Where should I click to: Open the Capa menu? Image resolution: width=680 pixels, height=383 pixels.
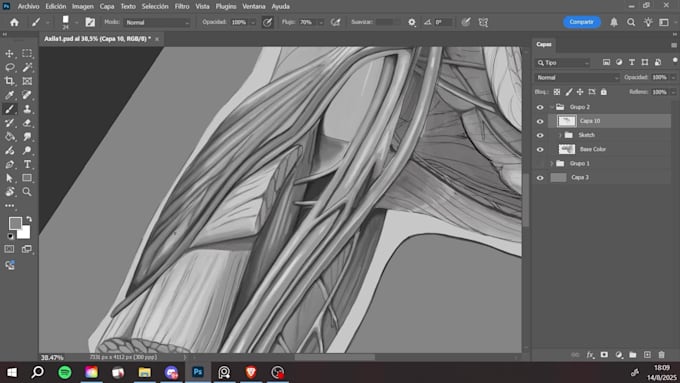(107, 7)
